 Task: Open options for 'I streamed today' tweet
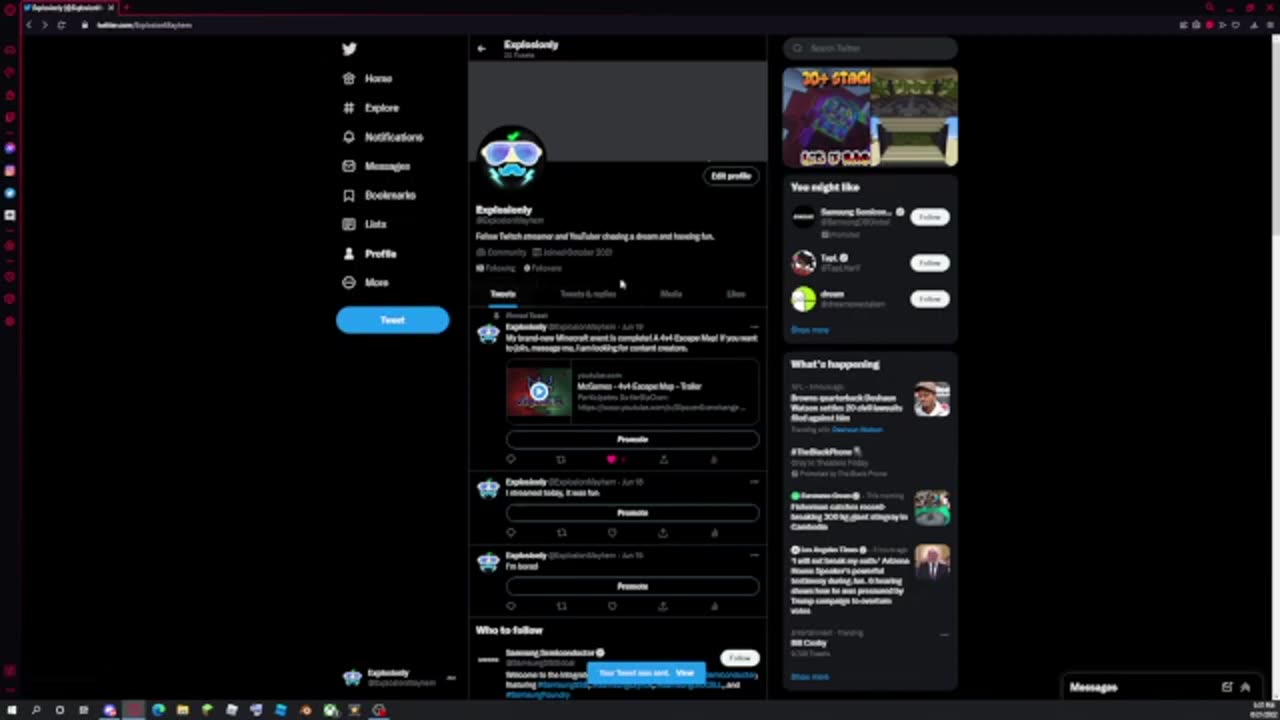coord(754,482)
